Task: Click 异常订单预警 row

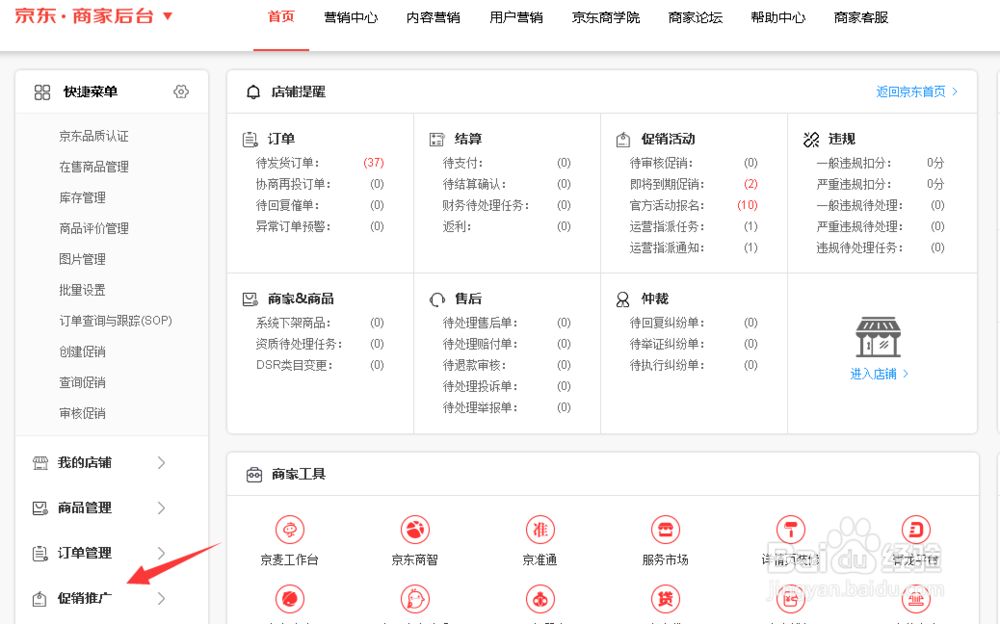Action: [320, 227]
